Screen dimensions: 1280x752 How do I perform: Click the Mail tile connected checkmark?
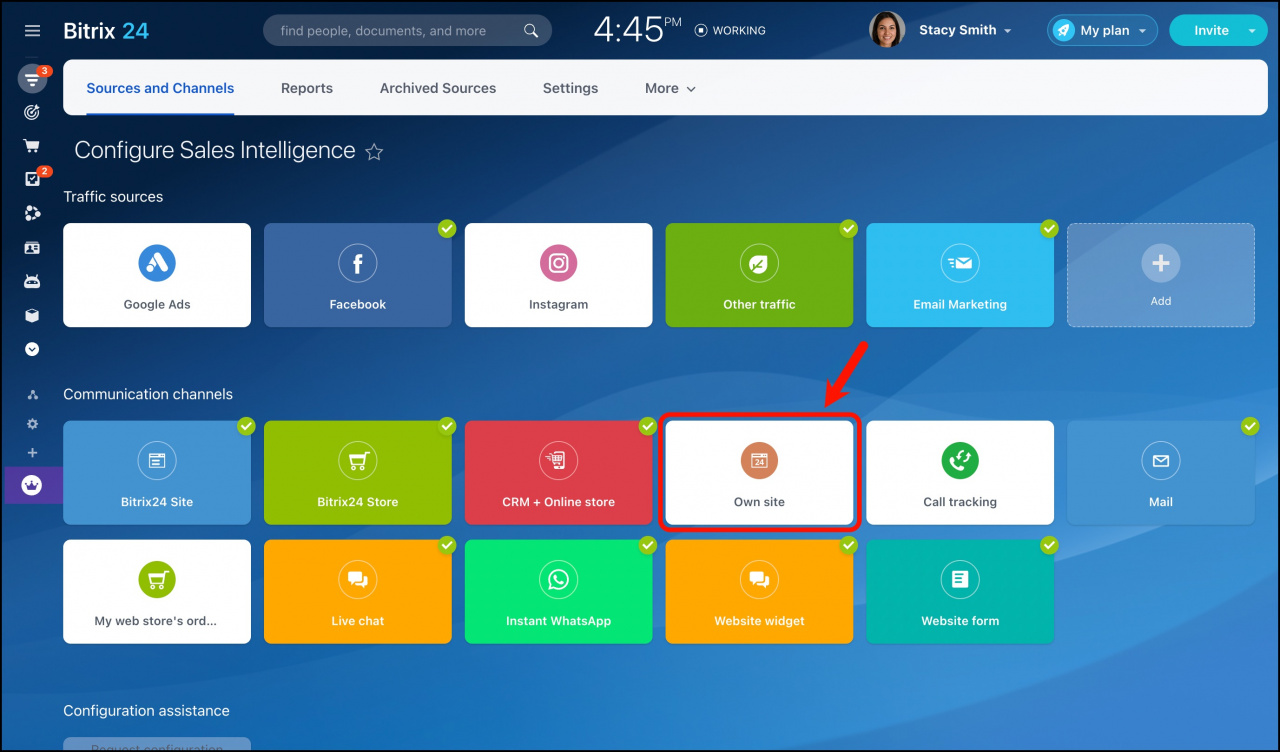coord(1250,426)
